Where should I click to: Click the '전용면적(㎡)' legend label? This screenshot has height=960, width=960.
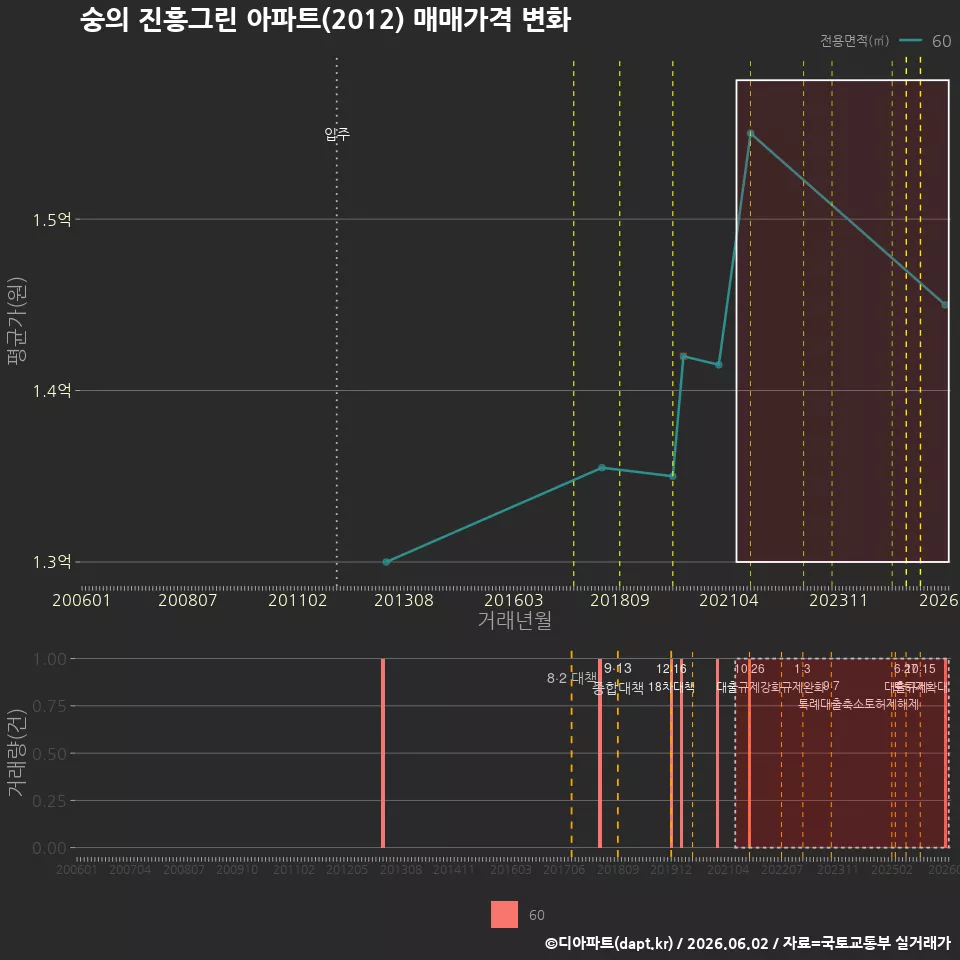(854, 40)
